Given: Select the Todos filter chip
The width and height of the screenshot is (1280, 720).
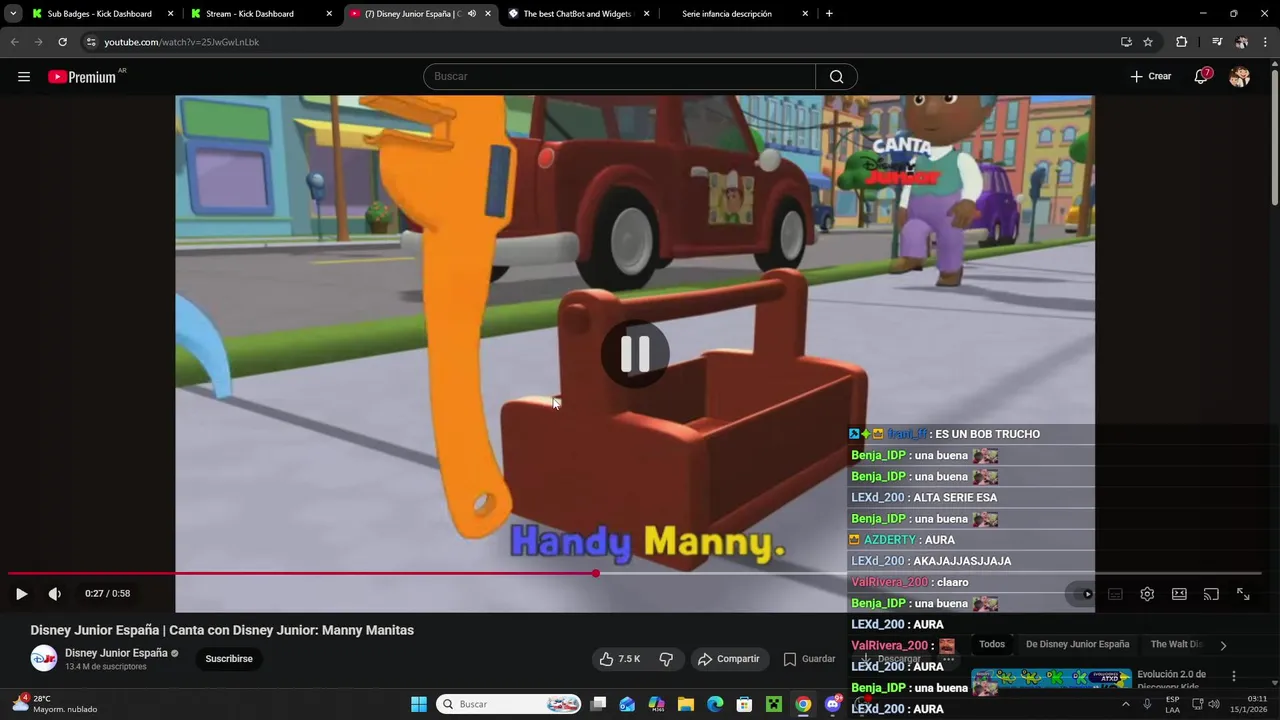Looking at the screenshot, I should [992, 645].
